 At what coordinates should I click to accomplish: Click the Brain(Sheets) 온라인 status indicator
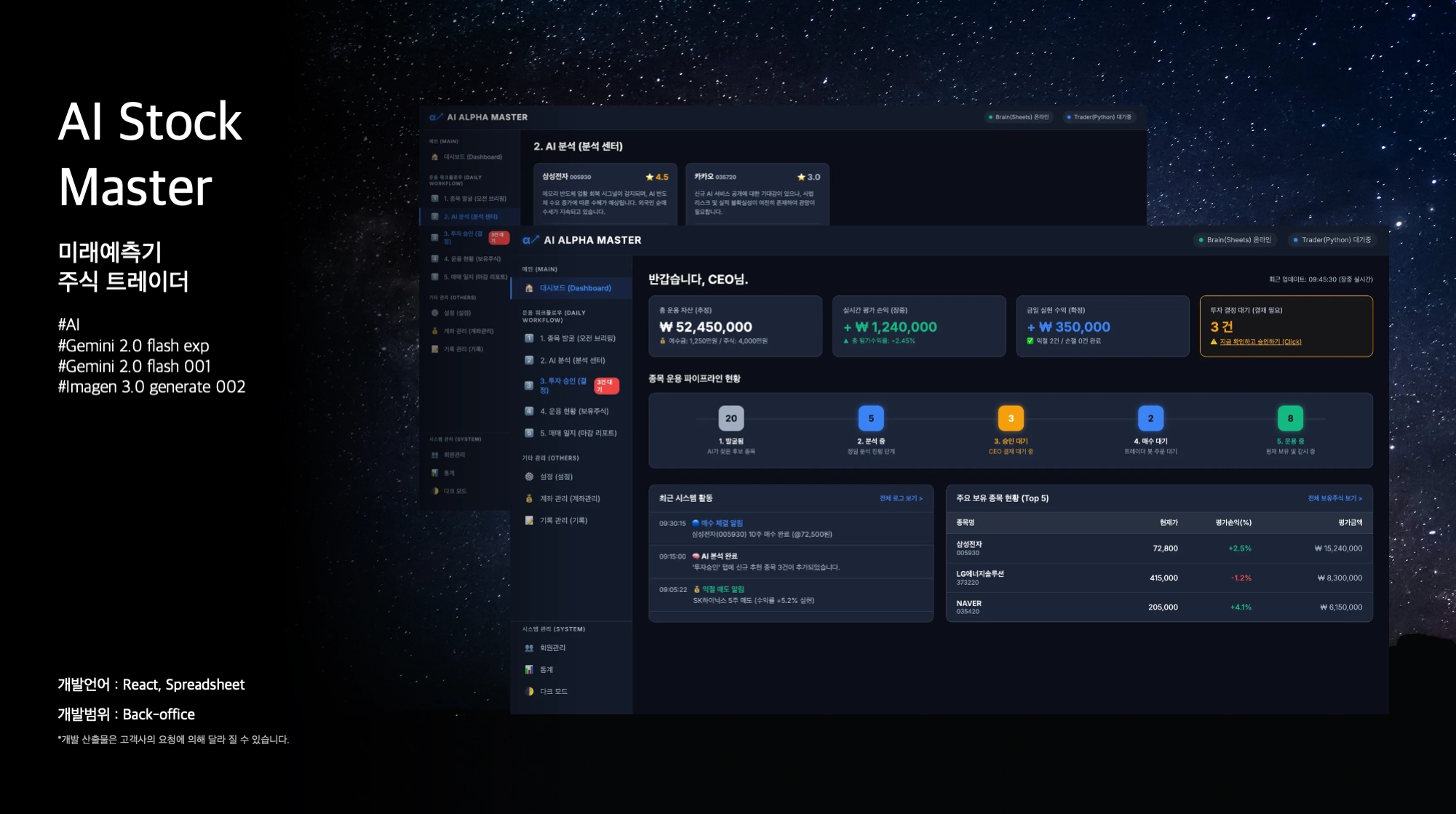coord(1234,240)
